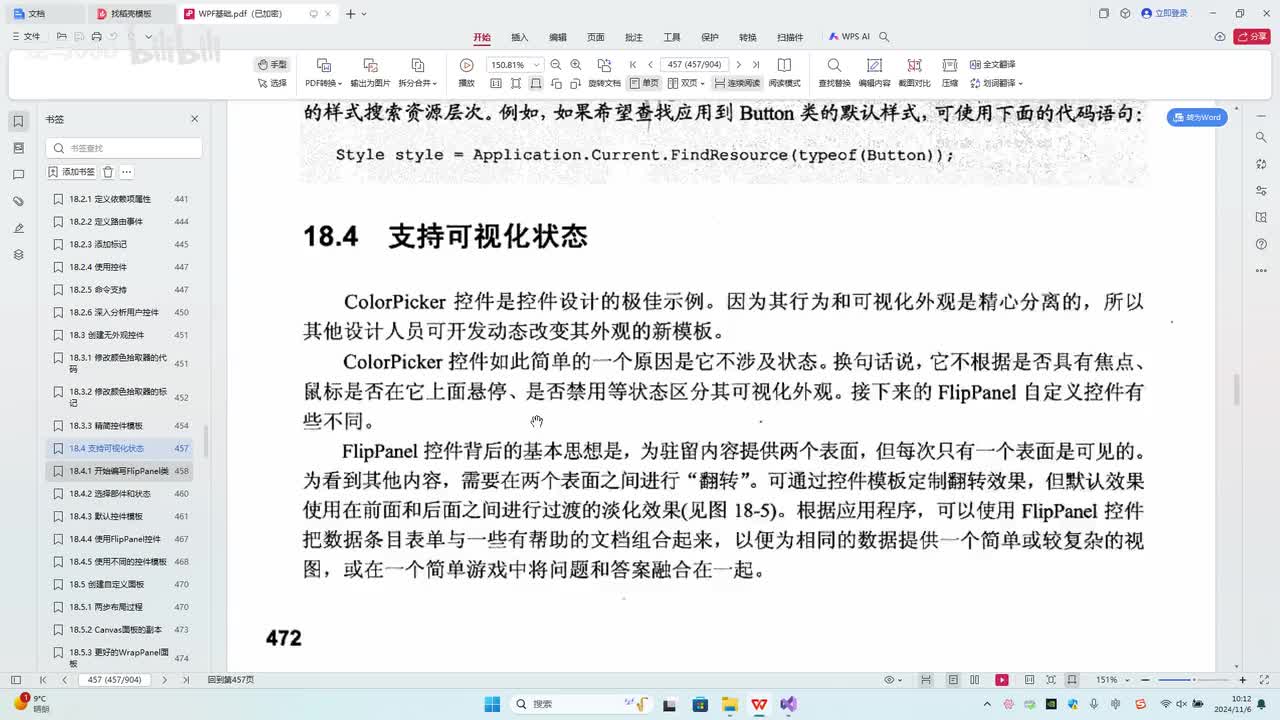Select bookmark 18.5 创建自定义面板
The image size is (1280, 720).
120,584
